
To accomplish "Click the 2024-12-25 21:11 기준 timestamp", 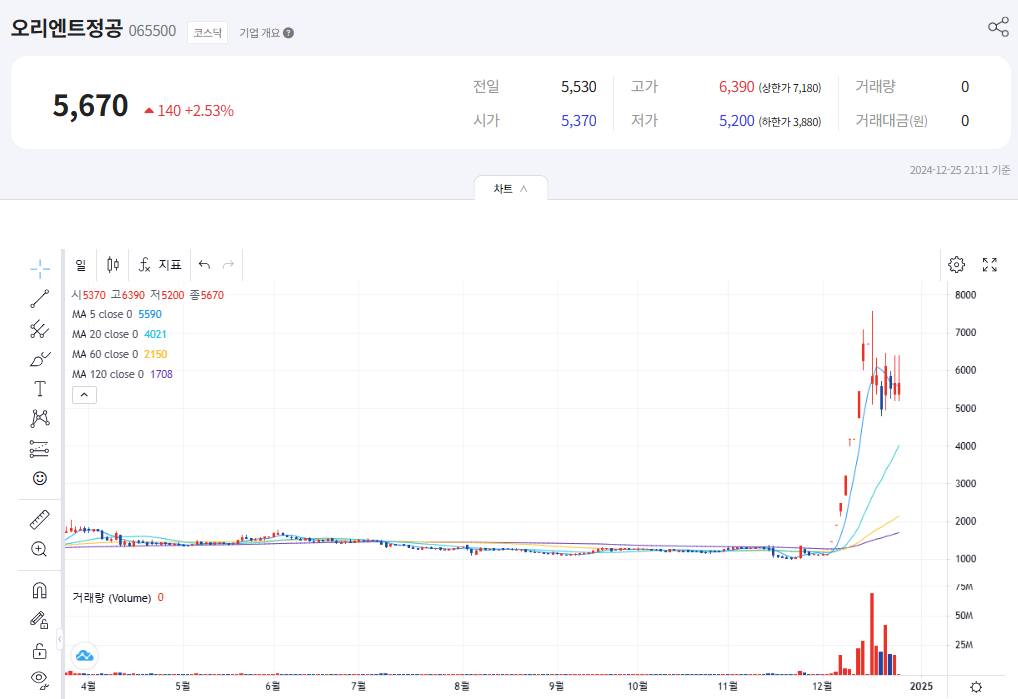I will point(960,170).
